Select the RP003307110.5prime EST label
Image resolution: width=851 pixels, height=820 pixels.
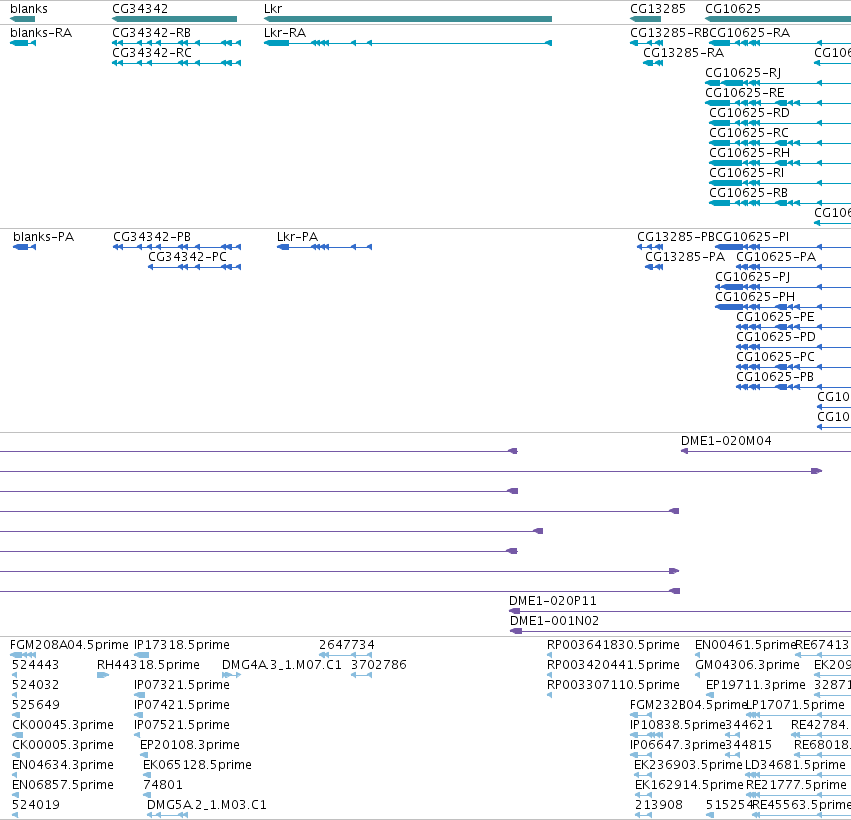coord(613,685)
